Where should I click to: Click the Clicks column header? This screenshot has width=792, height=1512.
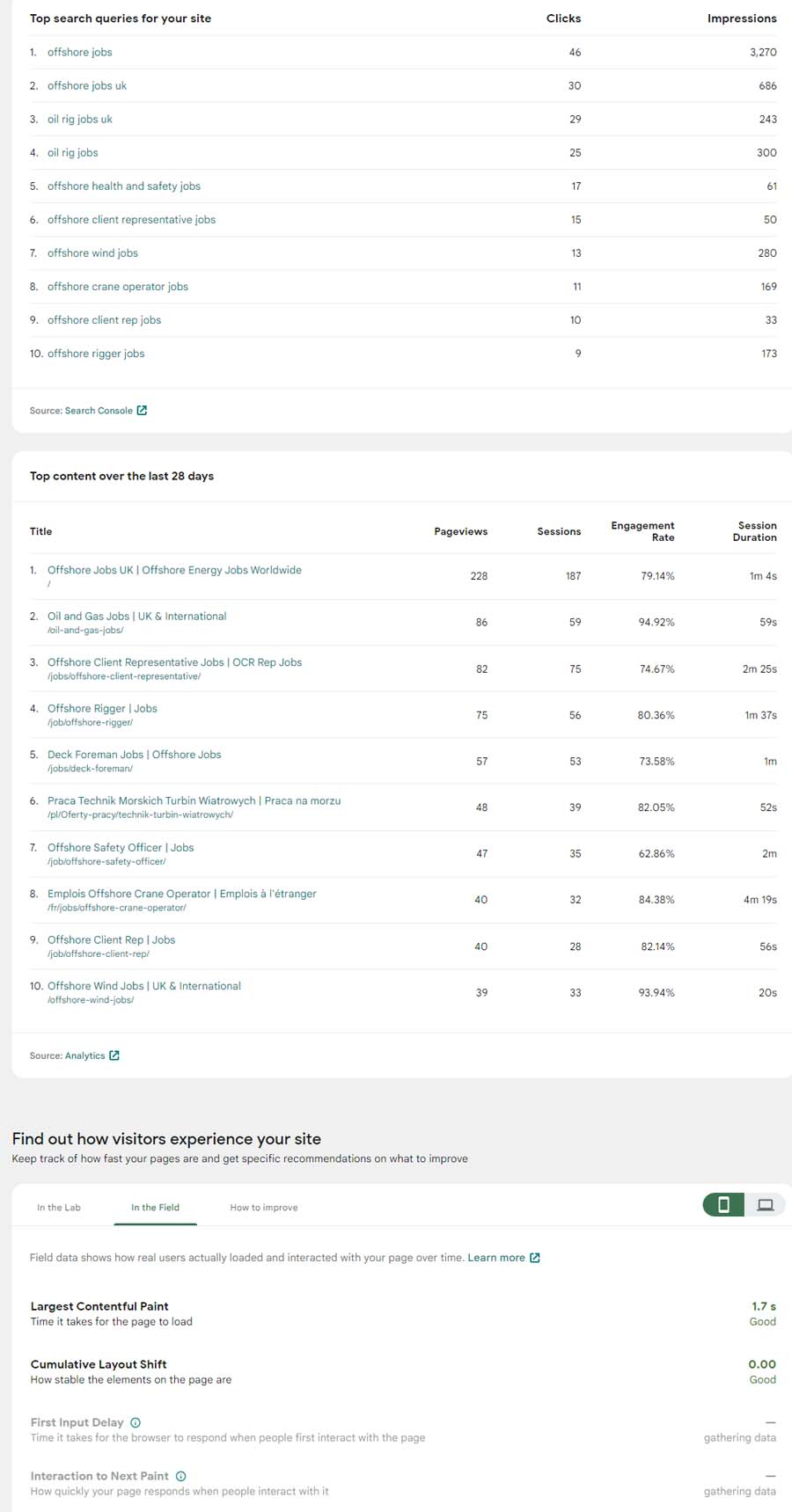[x=563, y=18]
